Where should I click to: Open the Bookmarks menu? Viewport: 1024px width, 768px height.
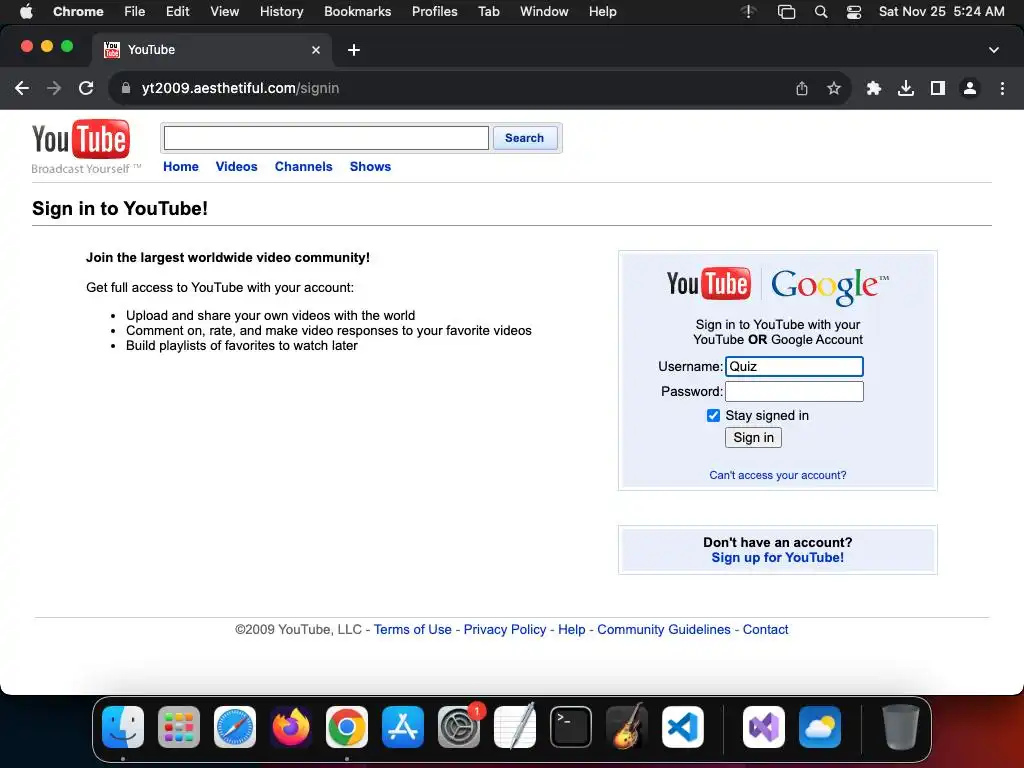click(357, 12)
